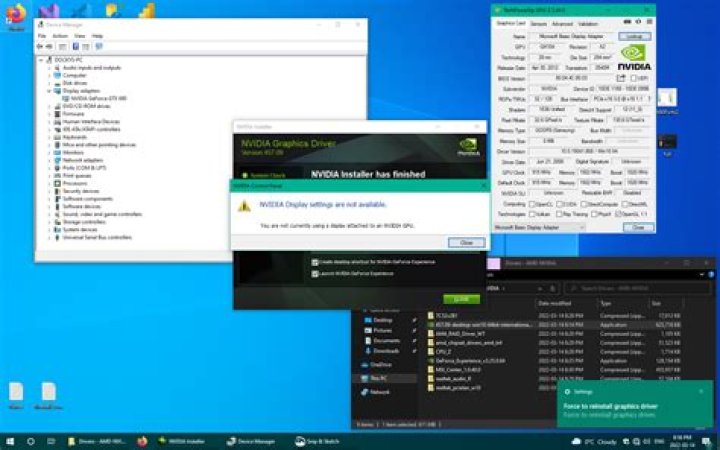
Task: Expand Processors node
Action: pyautogui.click(x=49, y=183)
